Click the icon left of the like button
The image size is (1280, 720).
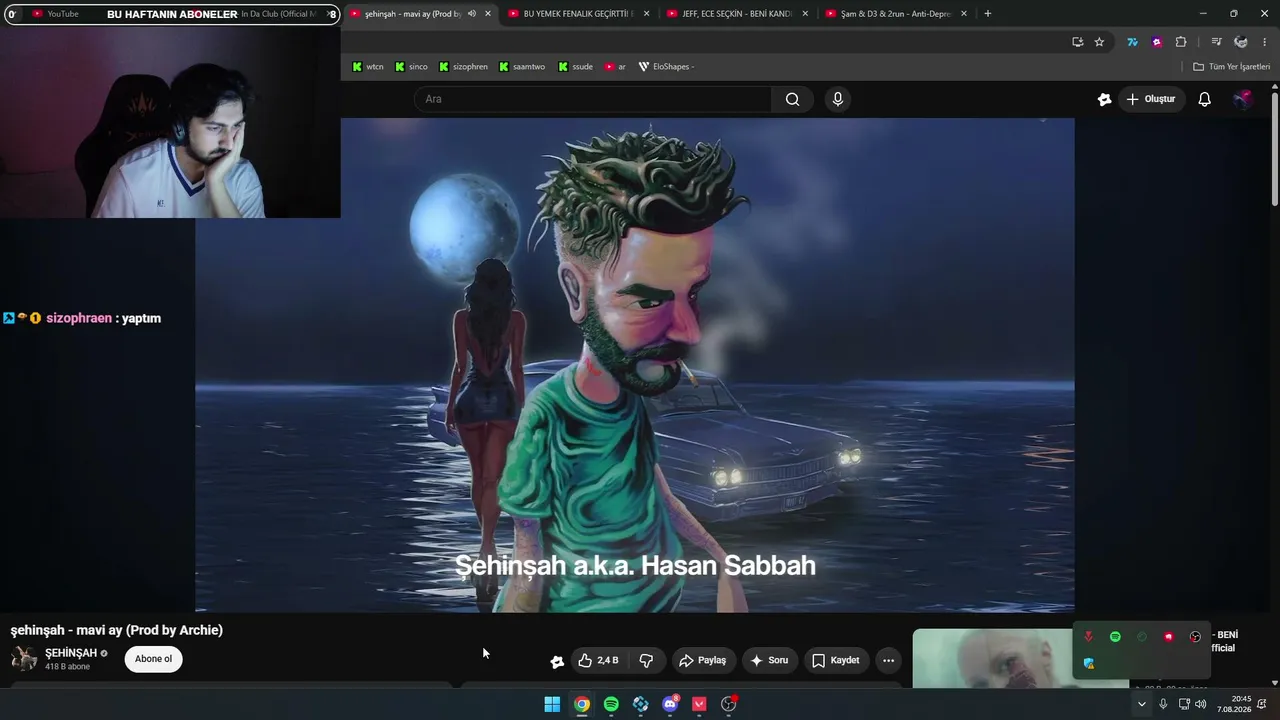click(x=557, y=661)
